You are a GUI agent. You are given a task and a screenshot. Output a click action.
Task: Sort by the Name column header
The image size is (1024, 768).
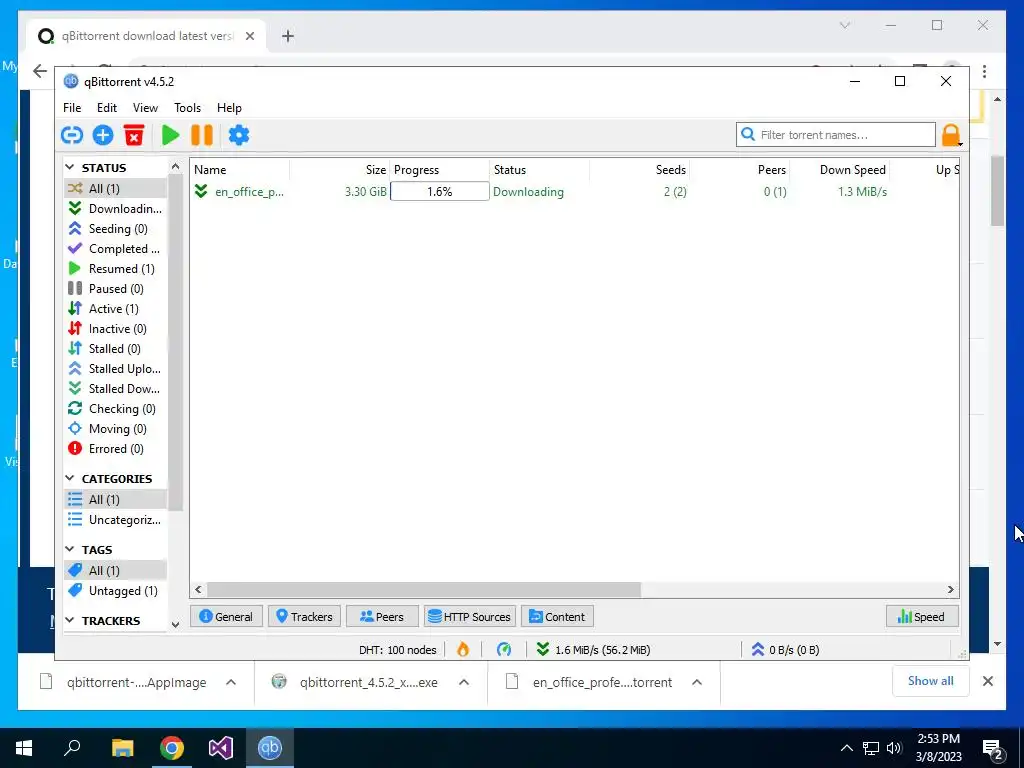point(240,170)
